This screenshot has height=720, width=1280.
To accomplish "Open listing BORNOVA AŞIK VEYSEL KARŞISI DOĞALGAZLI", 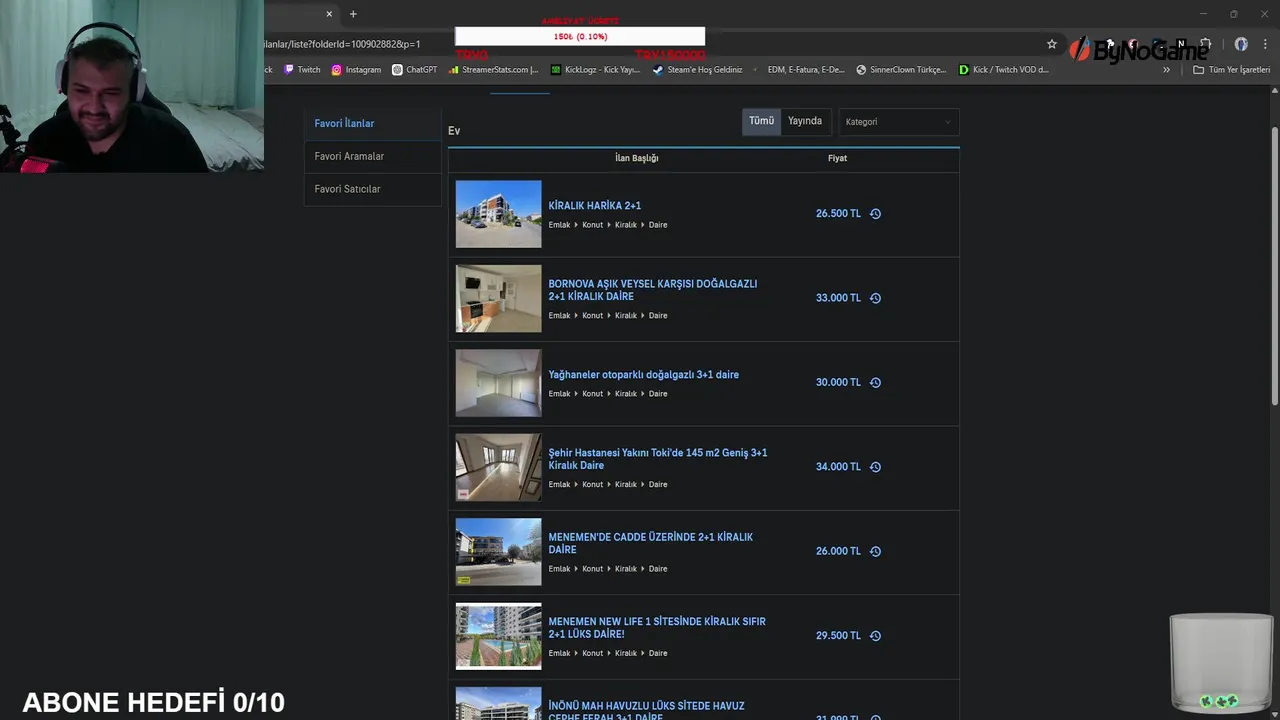I will pyautogui.click(x=653, y=290).
